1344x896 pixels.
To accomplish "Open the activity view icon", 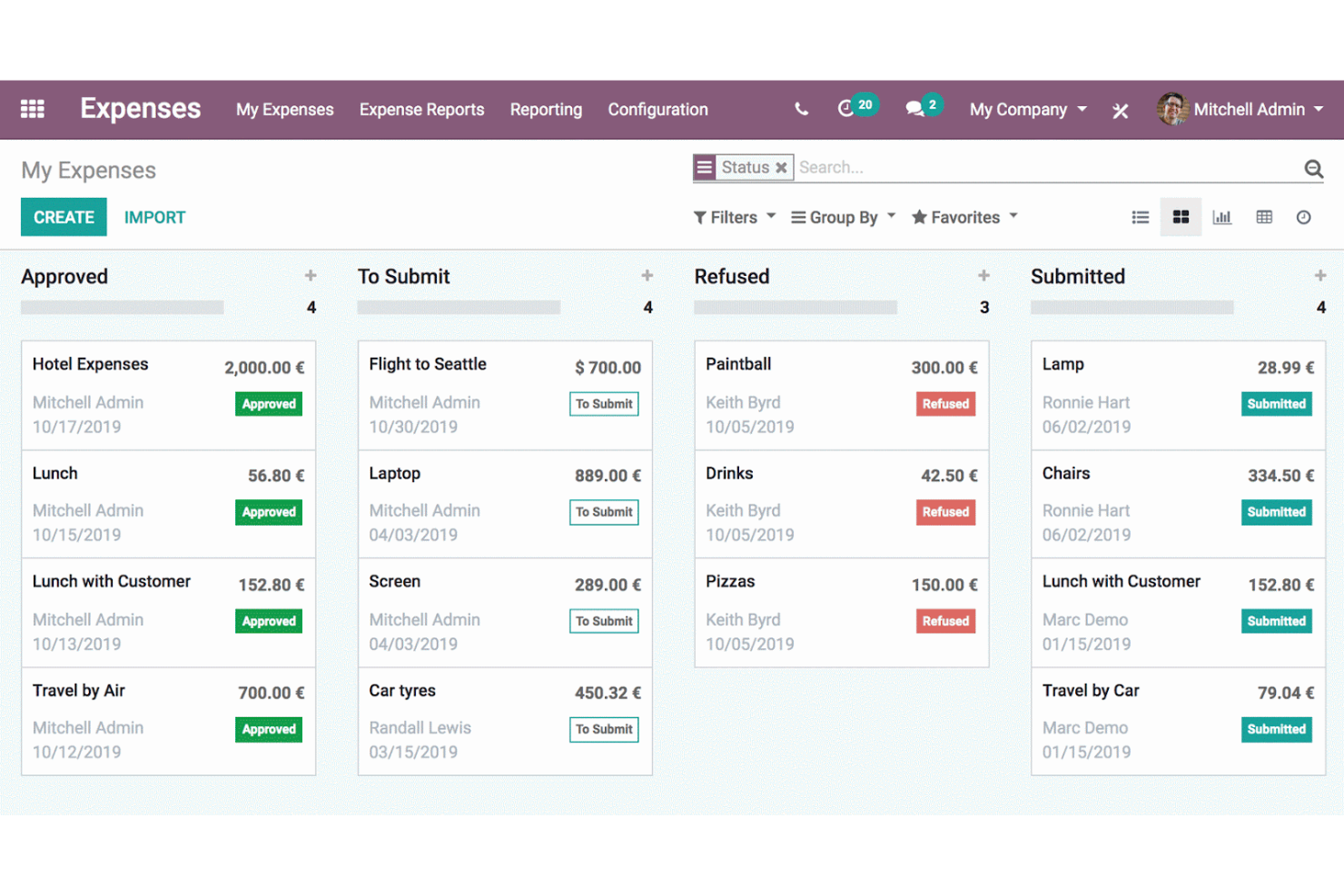I will [x=1304, y=217].
